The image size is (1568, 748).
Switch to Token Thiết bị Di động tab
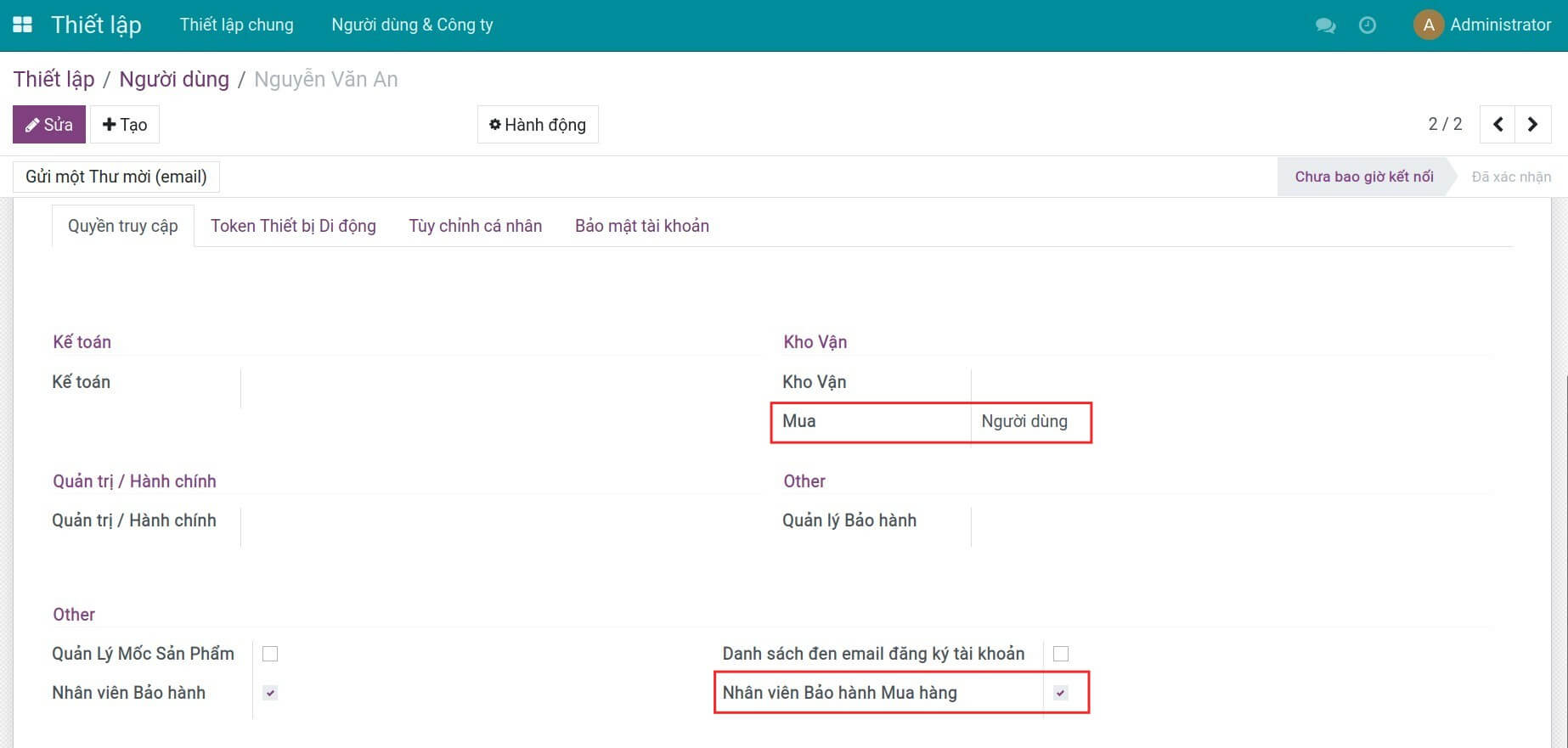tap(293, 226)
